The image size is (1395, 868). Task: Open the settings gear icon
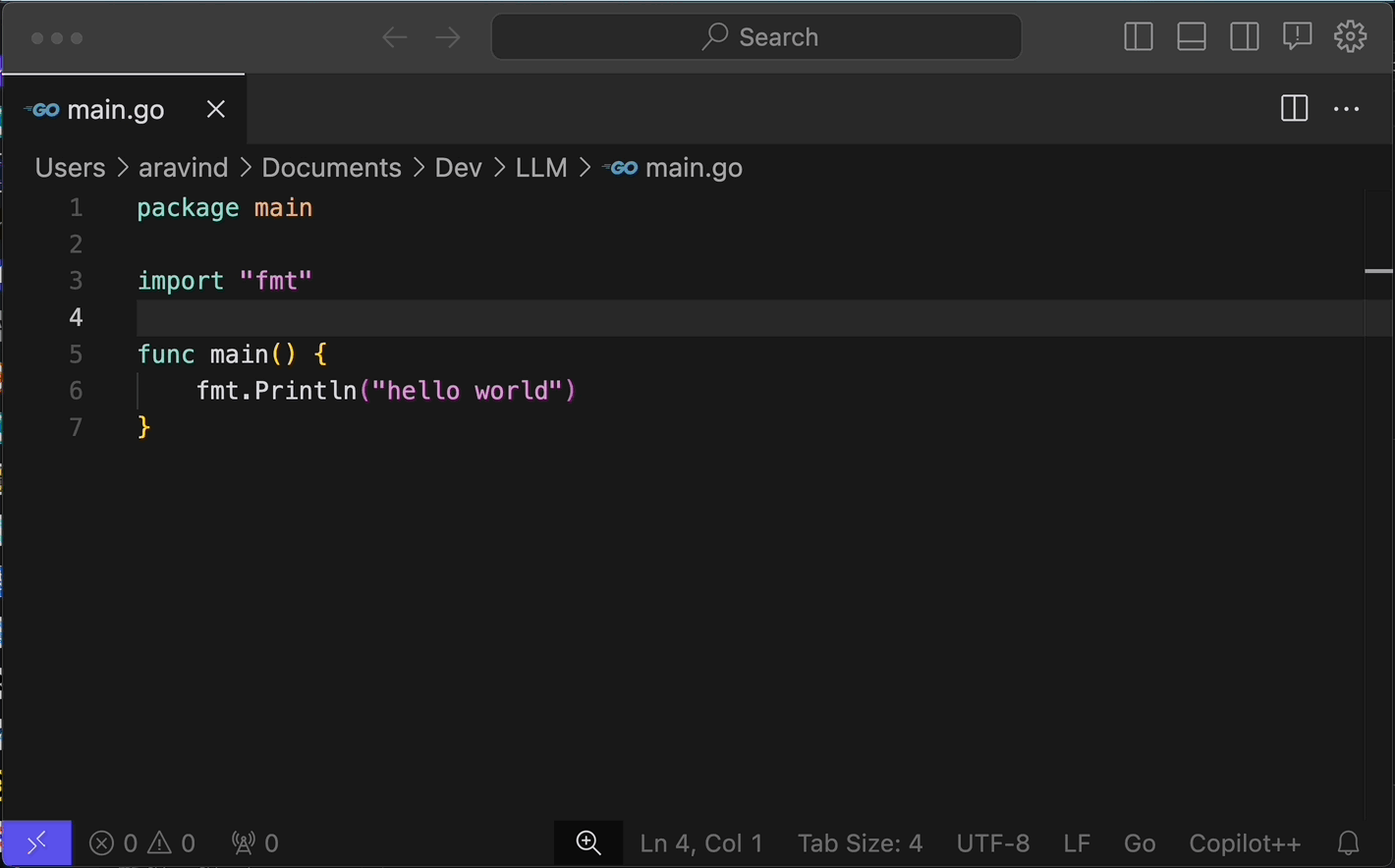(x=1350, y=37)
